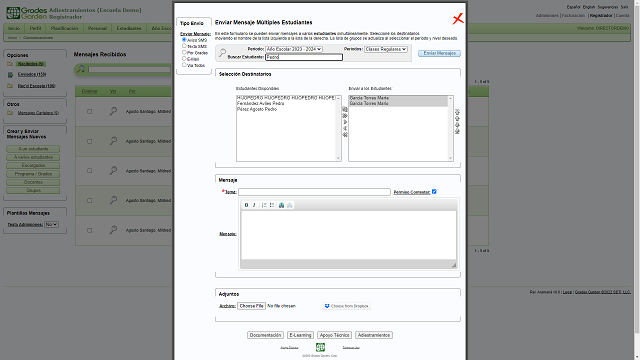The height and width of the screenshot is (360, 640).
Task: Click the double-right arrow to add all students
Action: click(345, 116)
